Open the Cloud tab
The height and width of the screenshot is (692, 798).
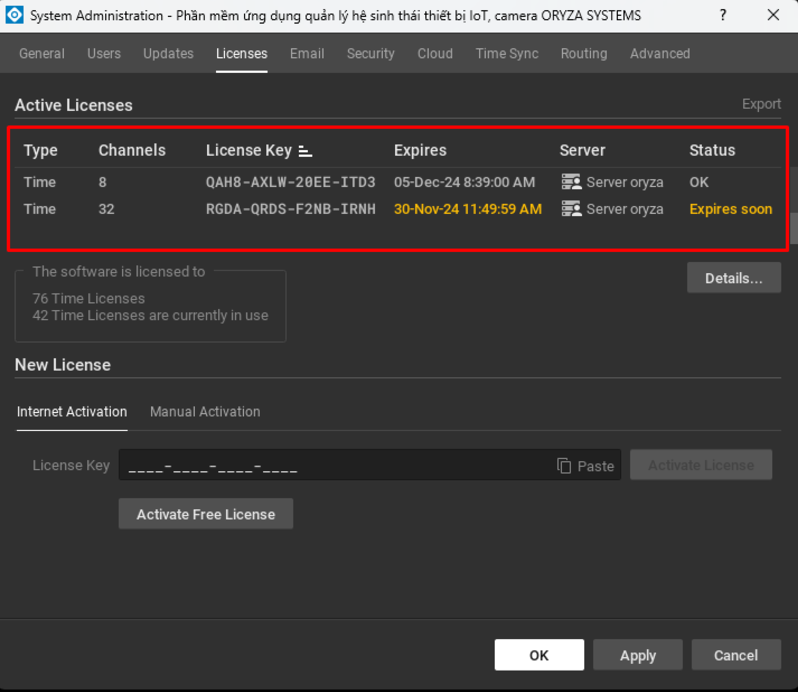point(435,53)
